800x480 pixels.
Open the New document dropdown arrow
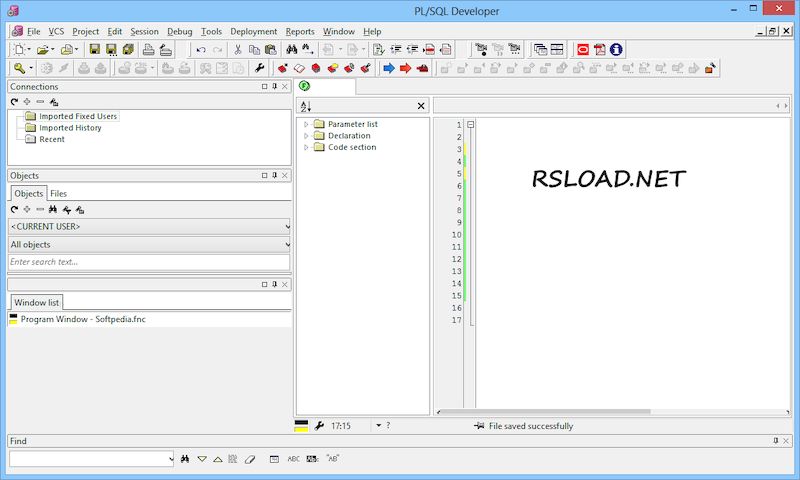point(29,49)
